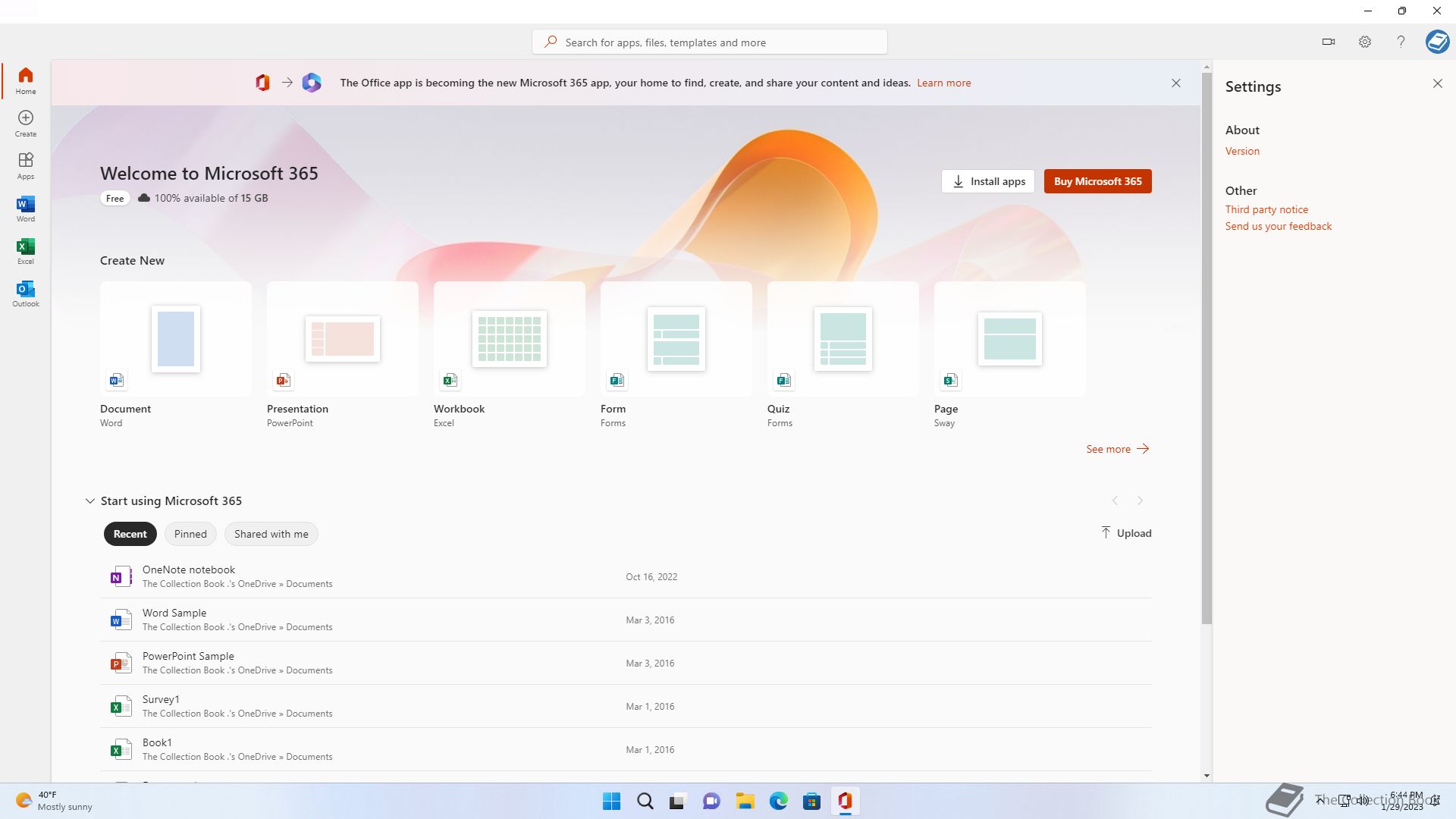Click the main page vertical scrollbar

coord(1207,349)
